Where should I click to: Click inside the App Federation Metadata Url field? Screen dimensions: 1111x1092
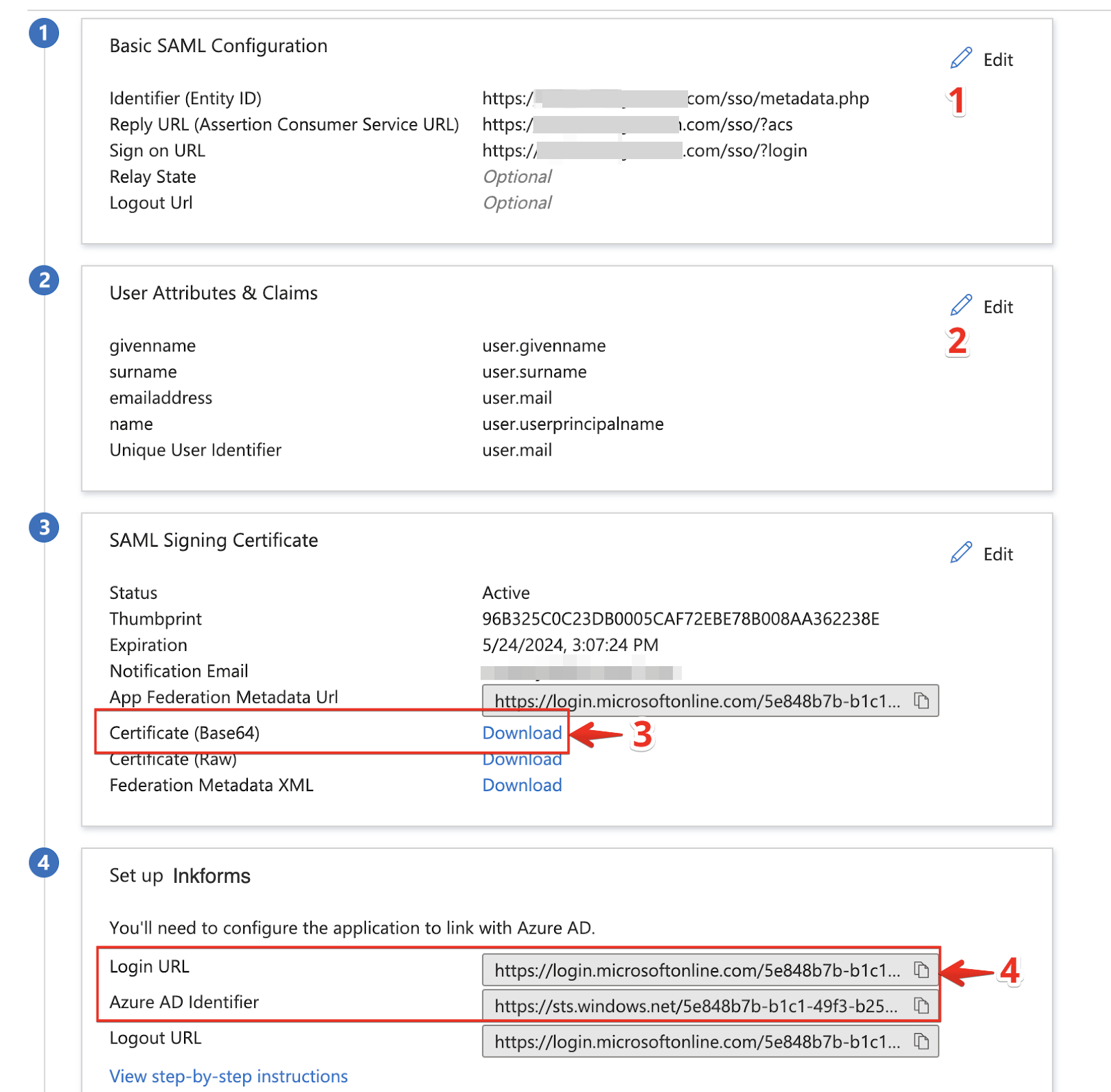point(696,701)
